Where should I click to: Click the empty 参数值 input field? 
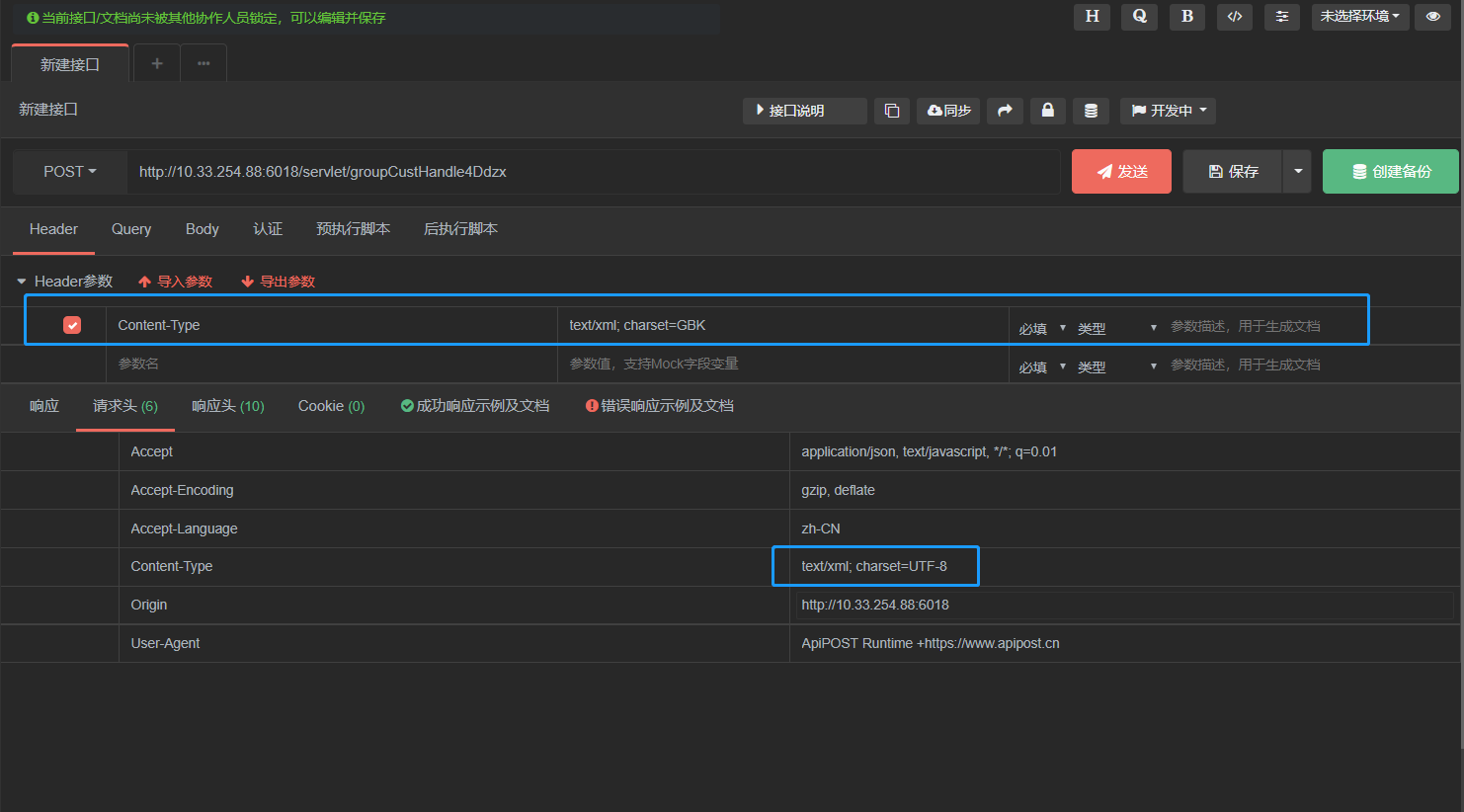pos(782,364)
